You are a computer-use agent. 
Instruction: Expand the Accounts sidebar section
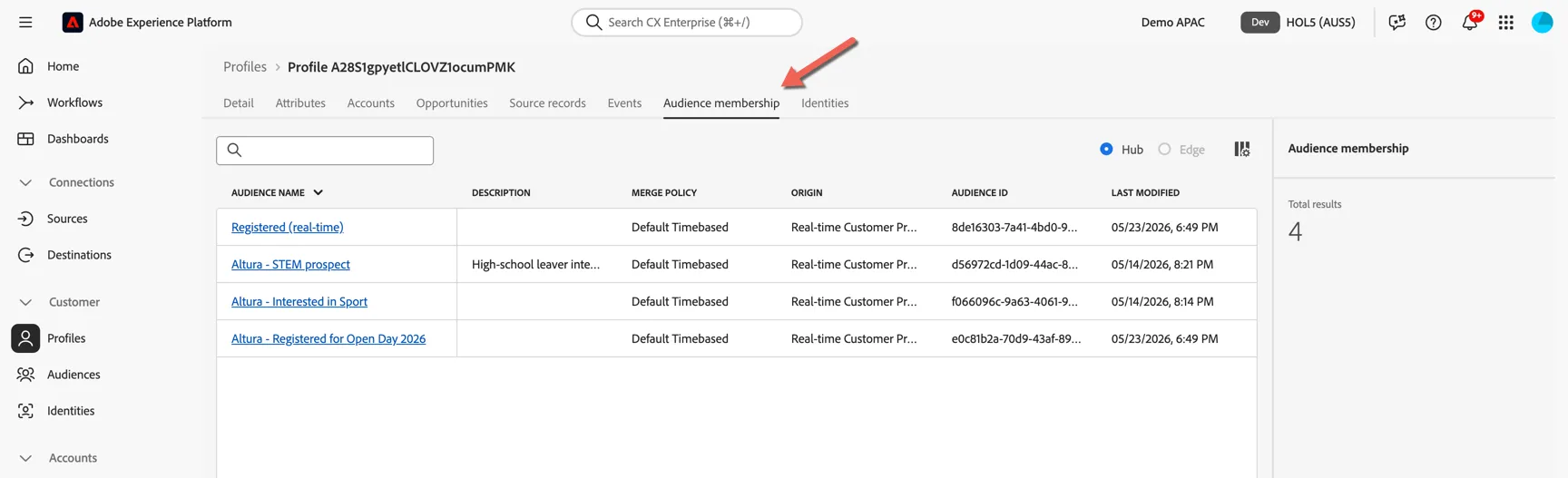pyautogui.click(x=25, y=458)
